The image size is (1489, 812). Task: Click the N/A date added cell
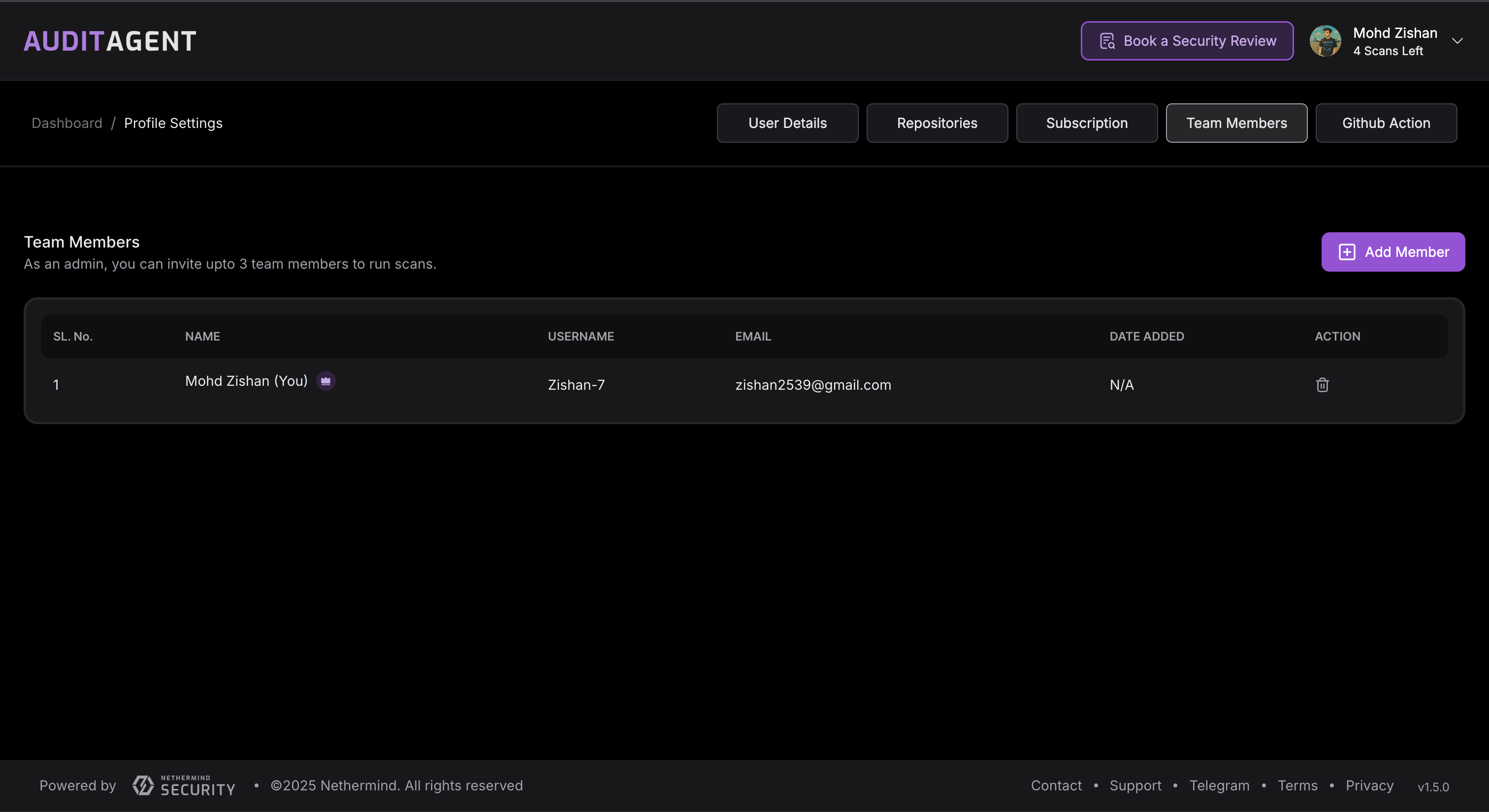coord(1121,385)
